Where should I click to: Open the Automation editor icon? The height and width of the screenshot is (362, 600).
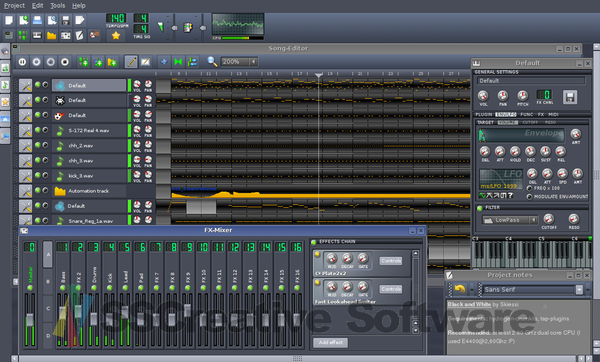[51, 36]
